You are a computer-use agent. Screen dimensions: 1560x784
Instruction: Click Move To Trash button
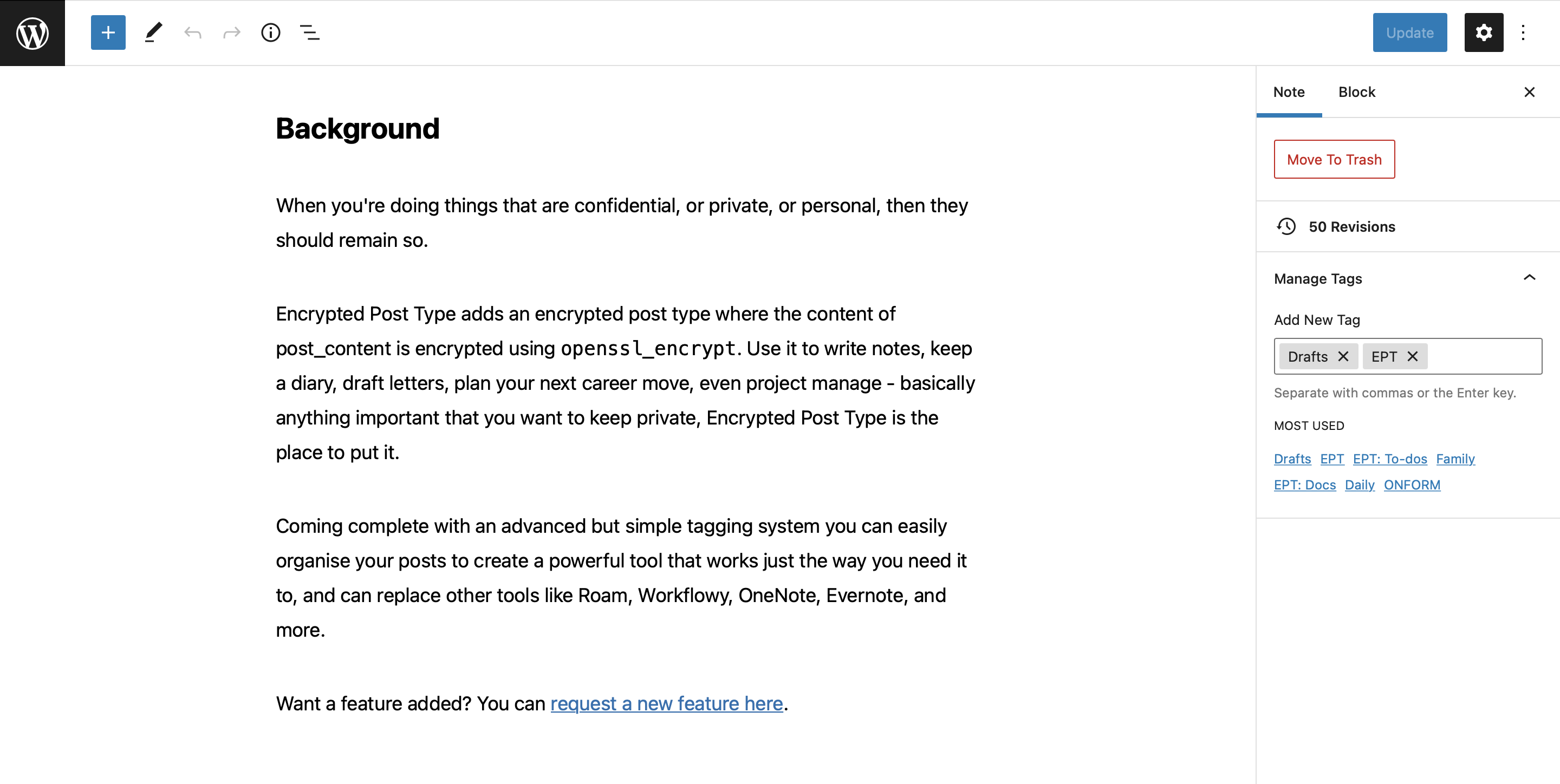point(1334,159)
